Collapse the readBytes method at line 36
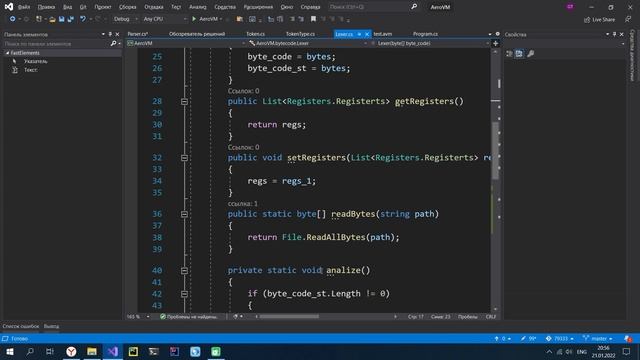The image size is (640, 360). 184,214
